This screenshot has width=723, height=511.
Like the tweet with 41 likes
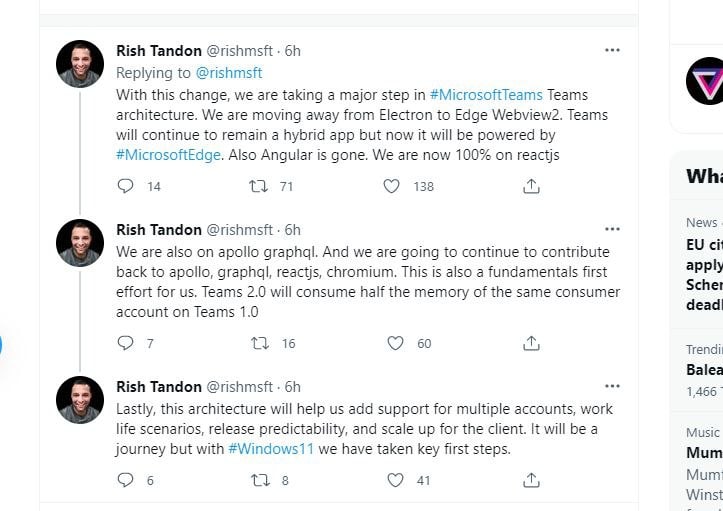395,480
